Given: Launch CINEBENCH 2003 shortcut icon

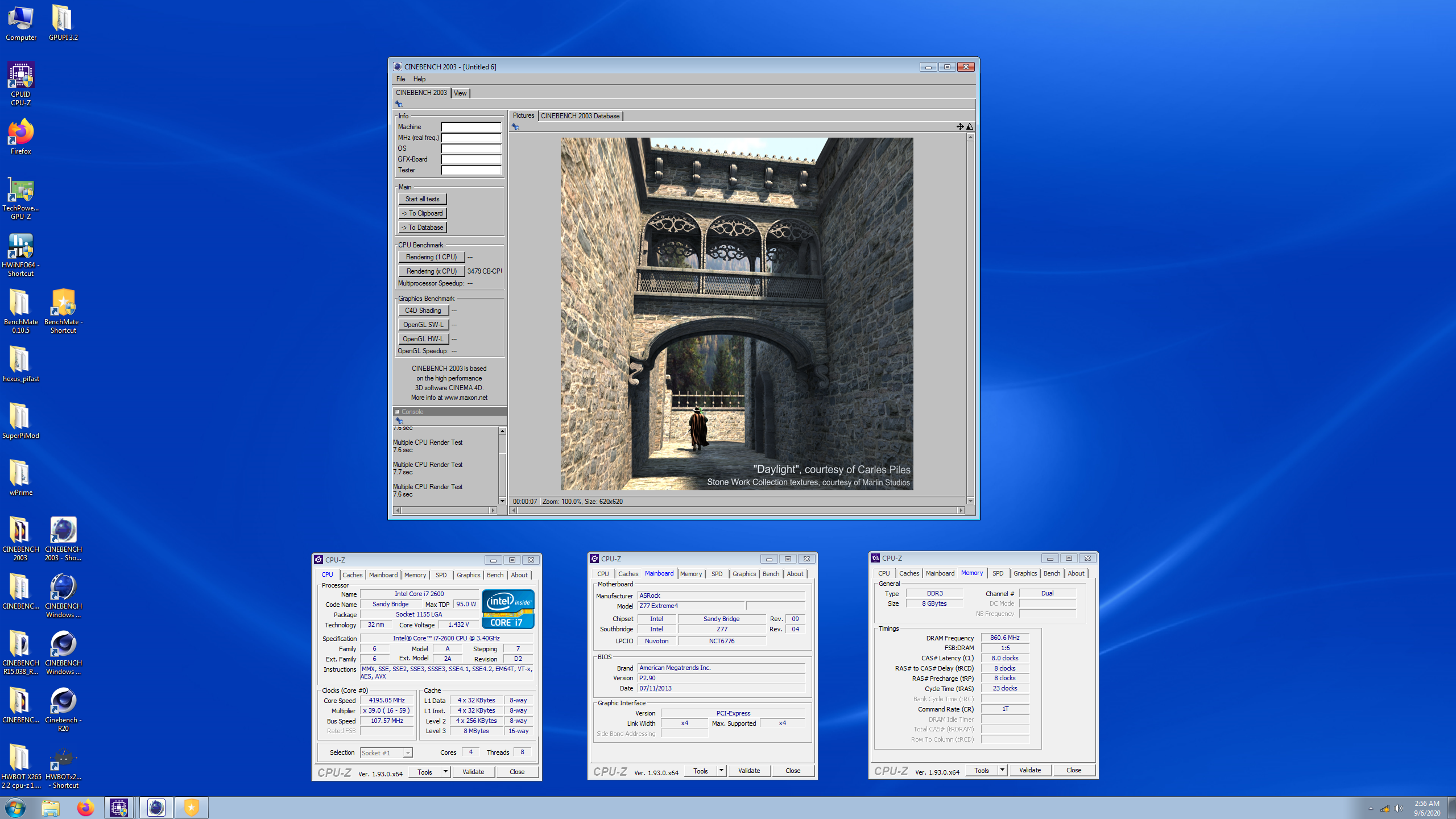Looking at the screenshot, I should 63,539.
